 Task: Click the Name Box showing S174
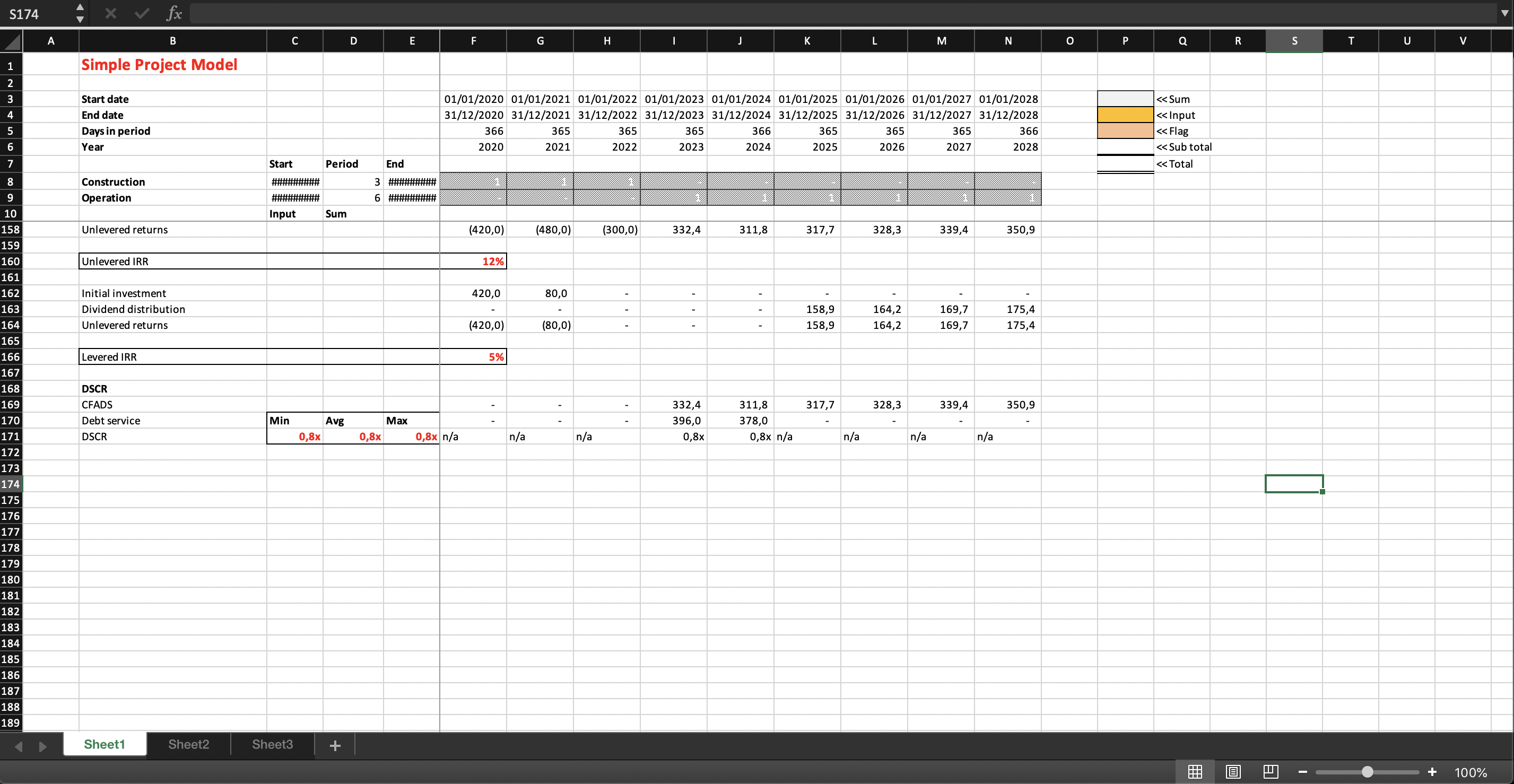click(x=35, y=14)
